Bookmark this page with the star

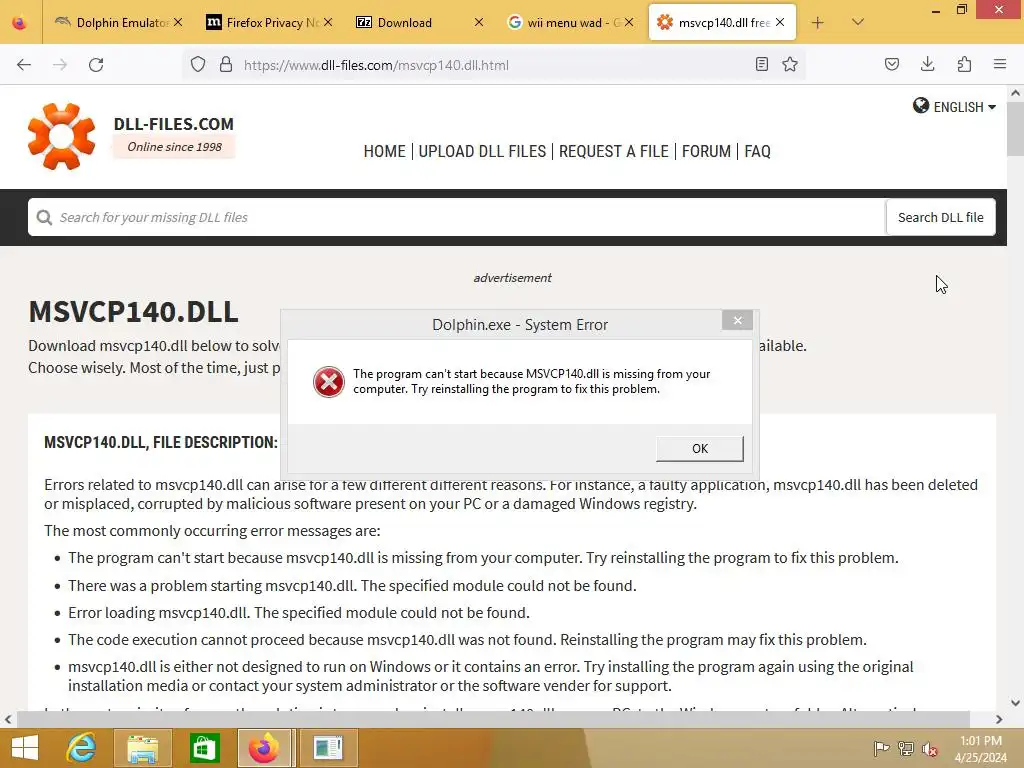790,64
